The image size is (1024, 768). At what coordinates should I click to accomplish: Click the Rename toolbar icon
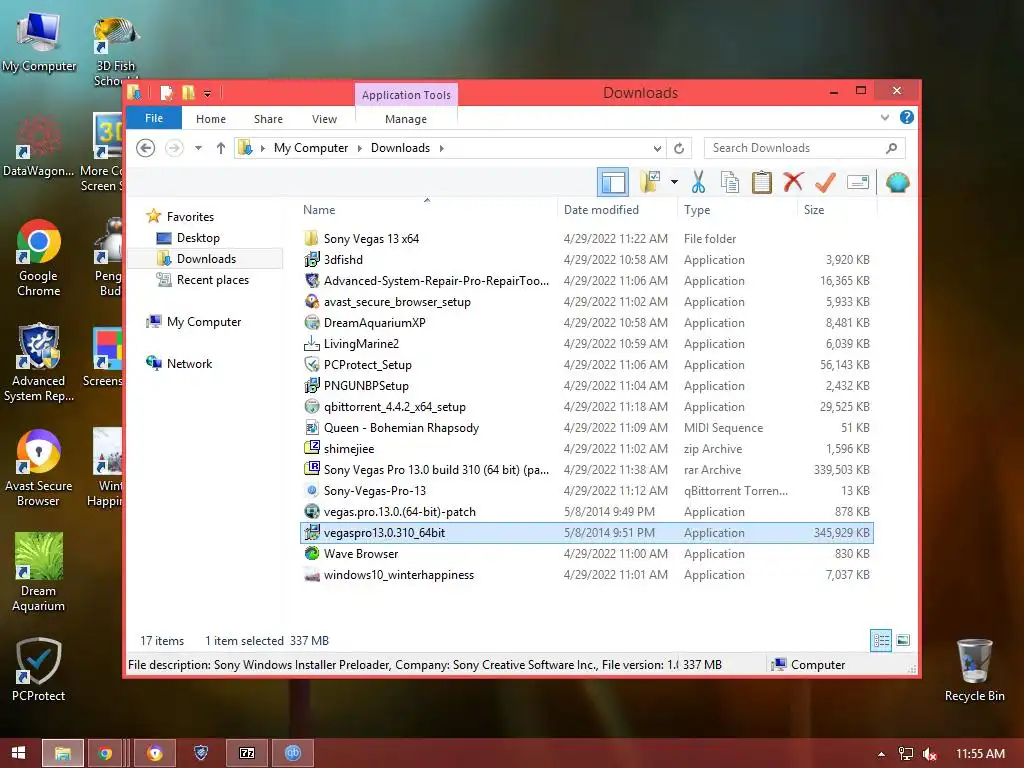pos(857,182)
